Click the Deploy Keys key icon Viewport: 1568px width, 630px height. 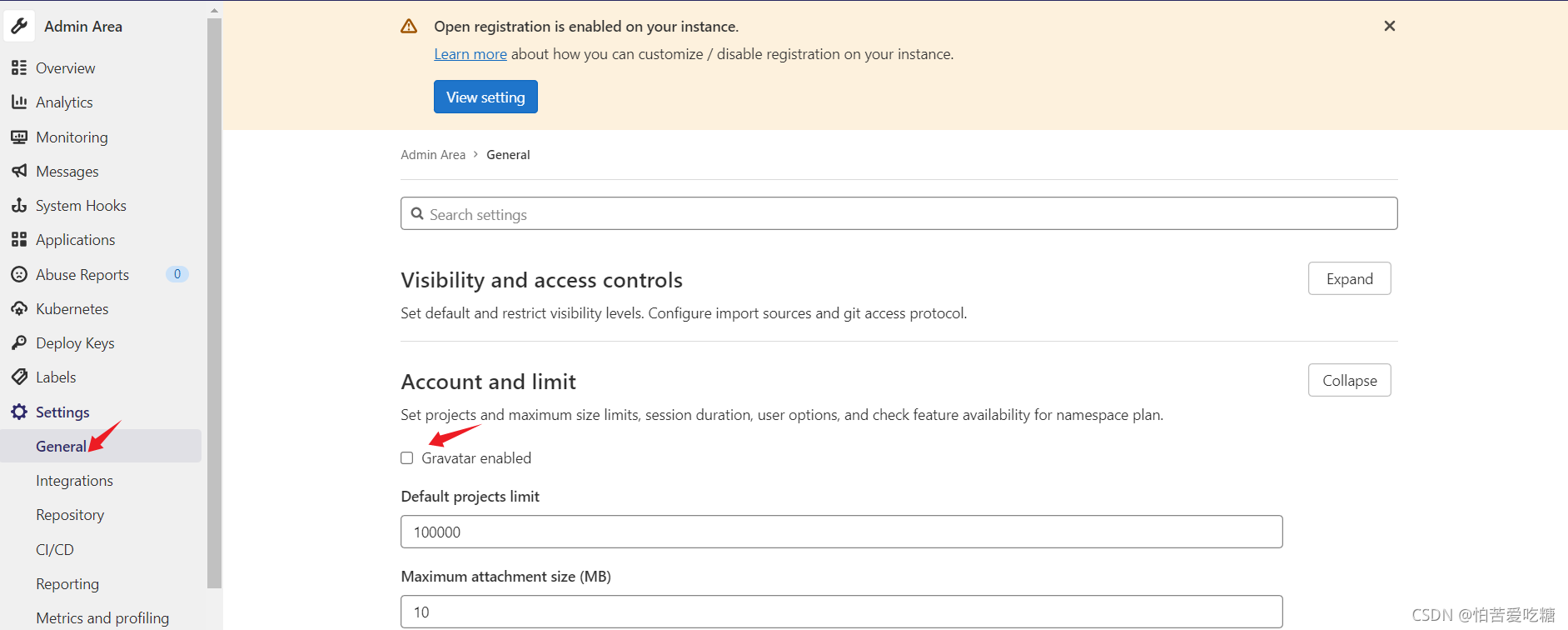19,342
